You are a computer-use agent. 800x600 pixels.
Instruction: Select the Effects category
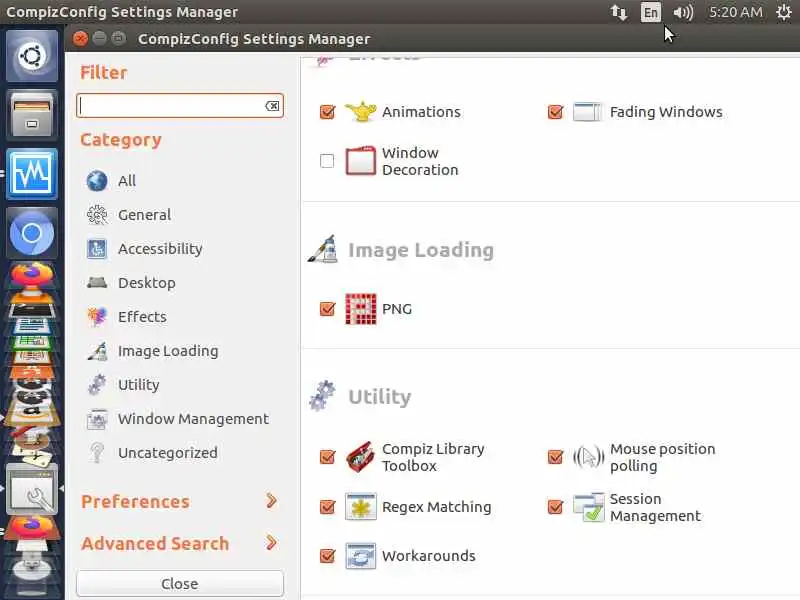[141, 317]
